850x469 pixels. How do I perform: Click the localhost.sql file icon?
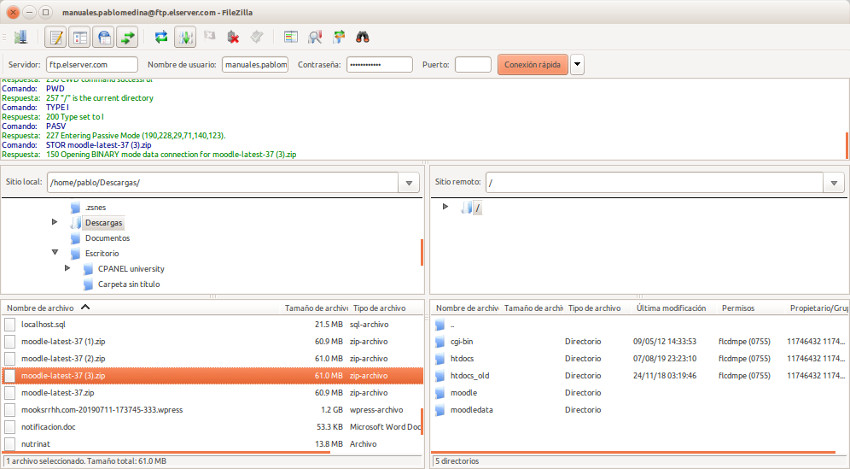[x=10, y=325]
